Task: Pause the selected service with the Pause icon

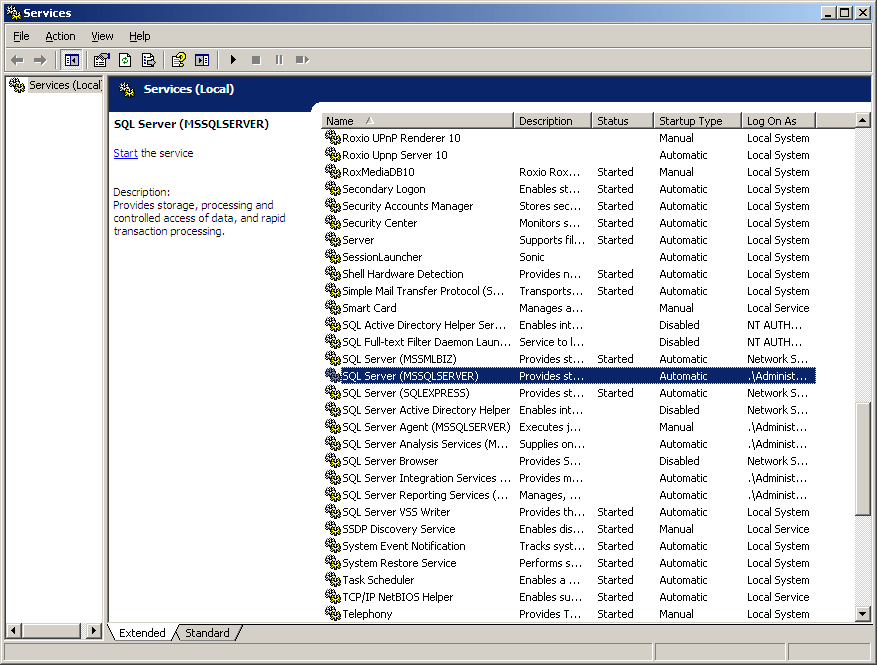Action: coord(278,60)
